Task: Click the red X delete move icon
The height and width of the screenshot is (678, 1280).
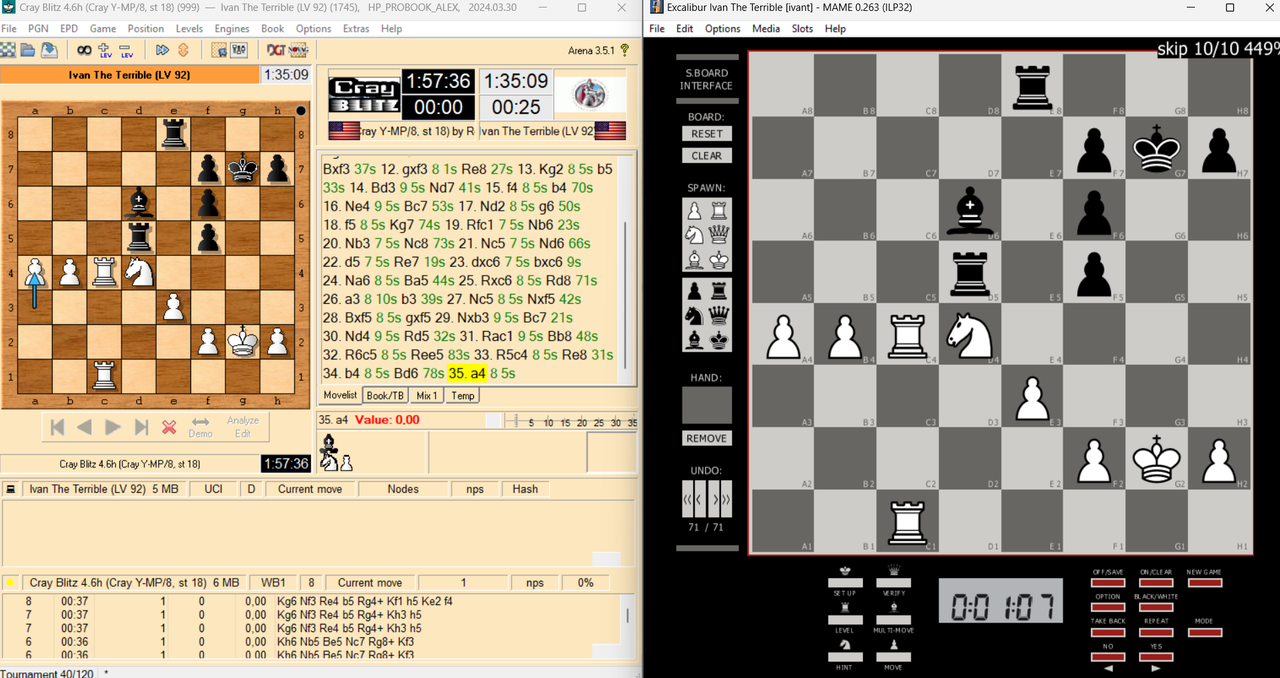Action: click(x=169, y=427)
